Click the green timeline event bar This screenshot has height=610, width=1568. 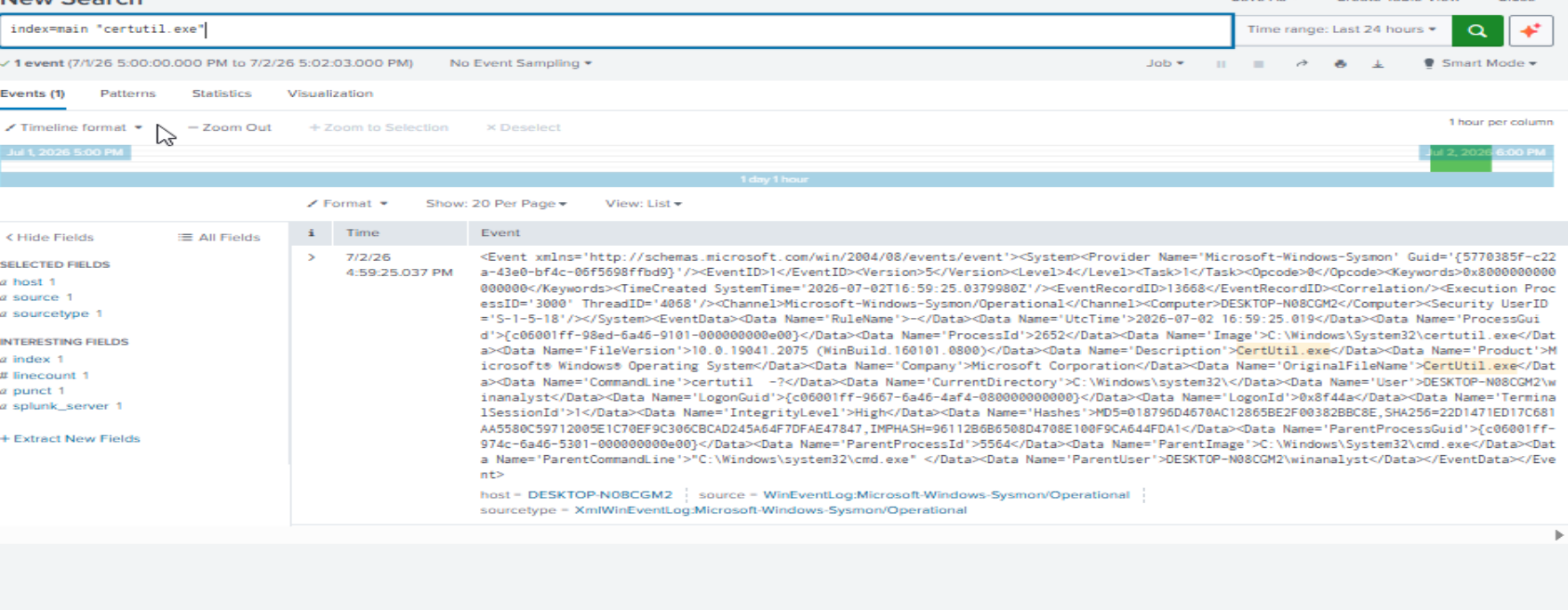click(1460, 159)
